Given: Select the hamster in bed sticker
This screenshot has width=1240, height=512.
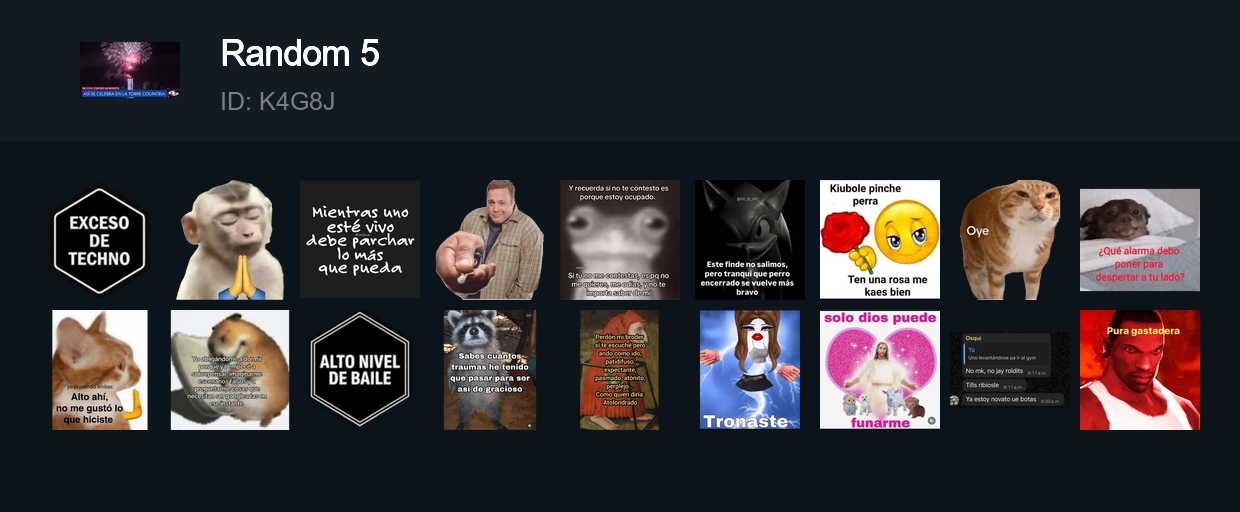Looking at the screenshot, I should (x=230, y=370).
